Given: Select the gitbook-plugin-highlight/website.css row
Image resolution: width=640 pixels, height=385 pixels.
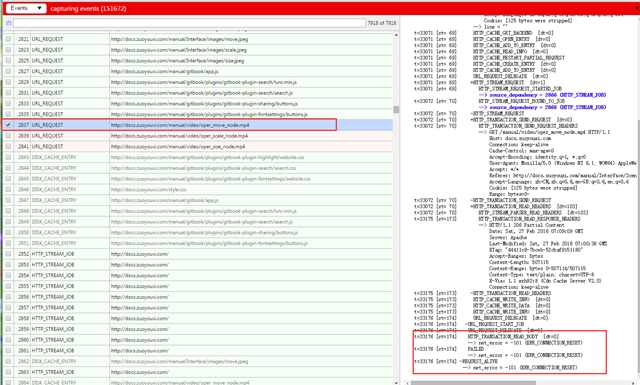Looking at the screenshot, I should click(198, 157).
